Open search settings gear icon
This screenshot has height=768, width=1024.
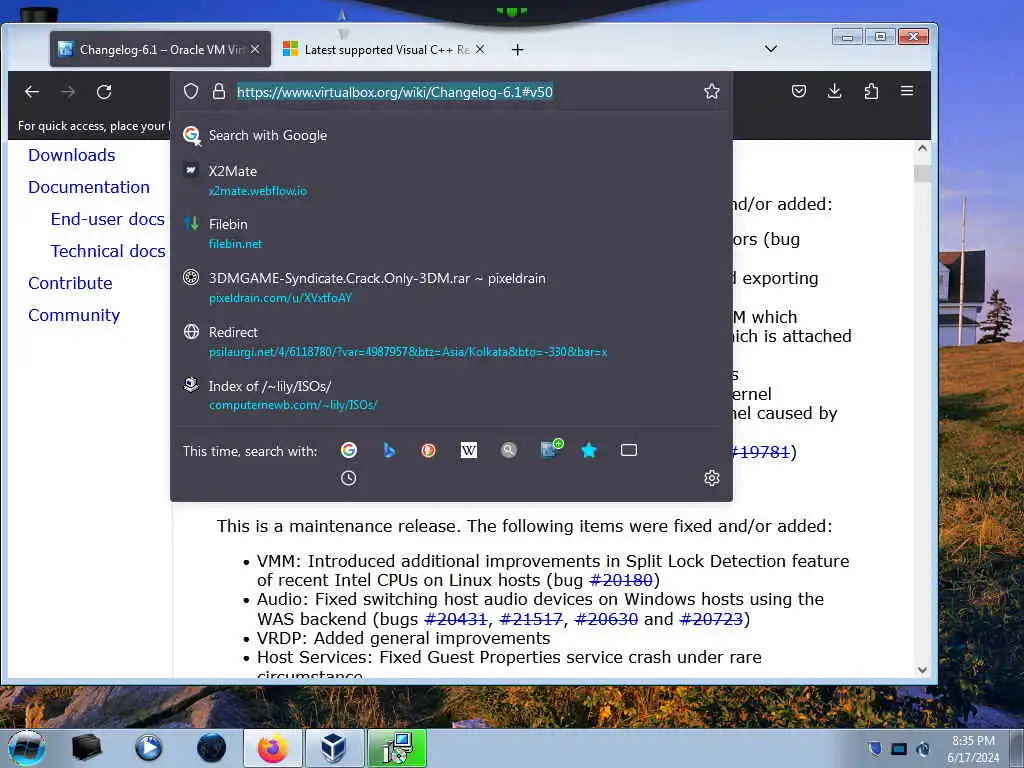coord(712,478)
